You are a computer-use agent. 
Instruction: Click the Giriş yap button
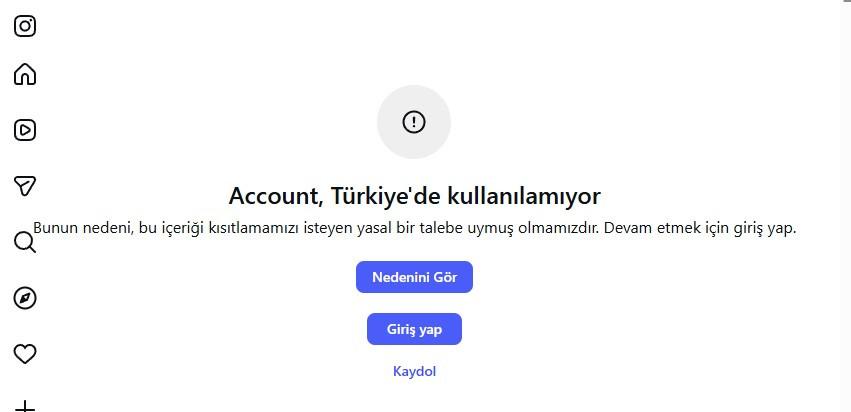coord(414,329)
